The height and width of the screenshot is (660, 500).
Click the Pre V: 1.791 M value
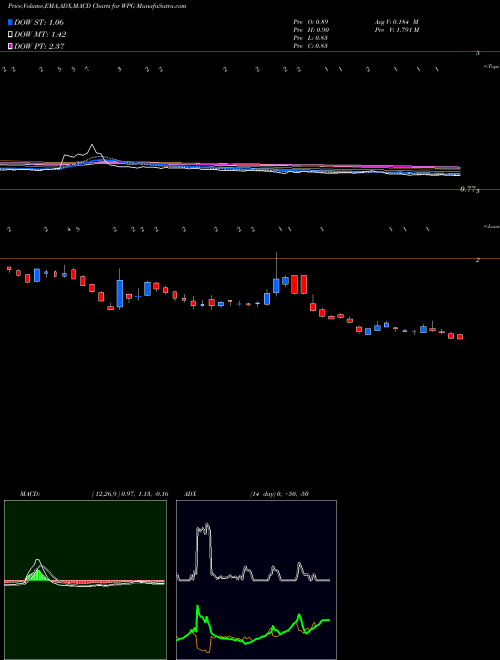[x=396, y=30]
